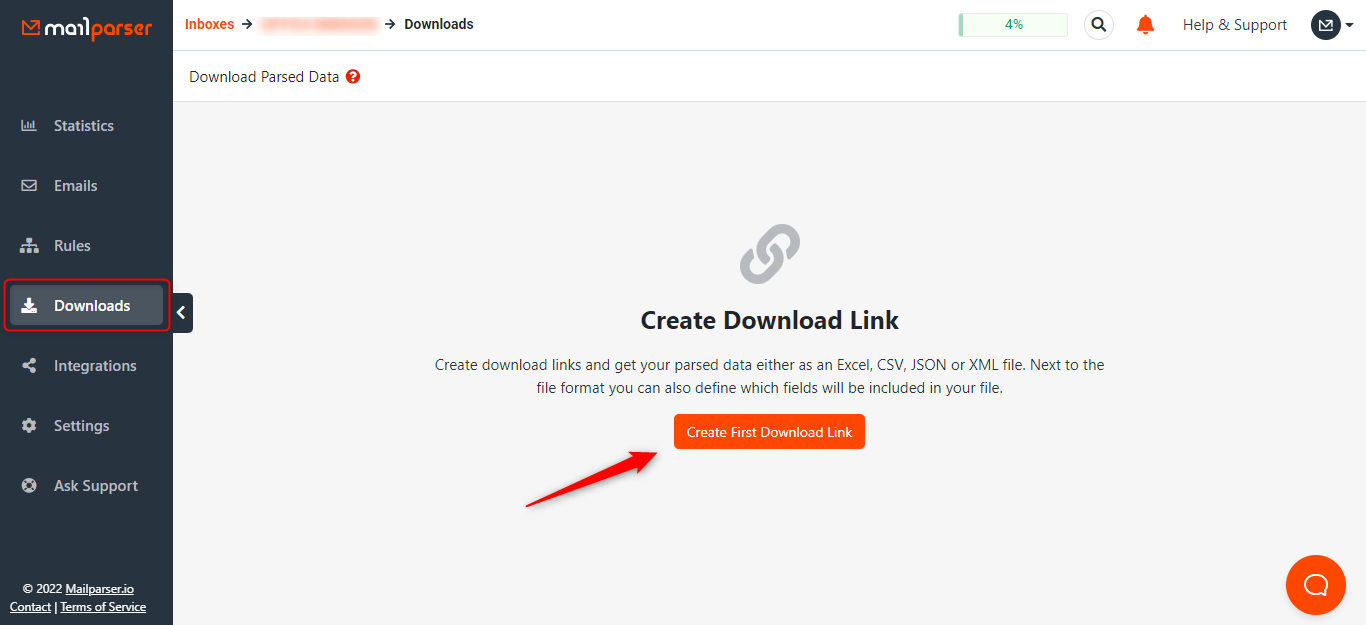Click the Ask Support lifebuoy icon

tap(29, 486)
